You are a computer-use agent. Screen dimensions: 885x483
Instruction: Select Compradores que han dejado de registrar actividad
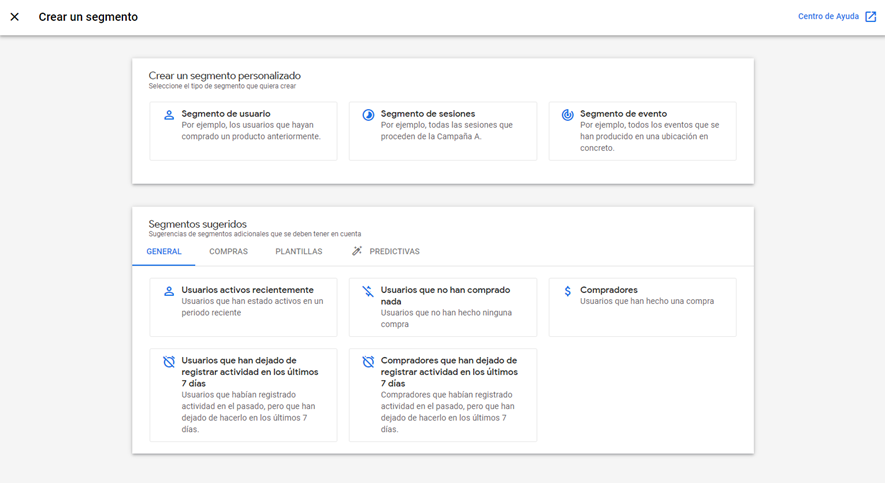(x=443, y=395)
